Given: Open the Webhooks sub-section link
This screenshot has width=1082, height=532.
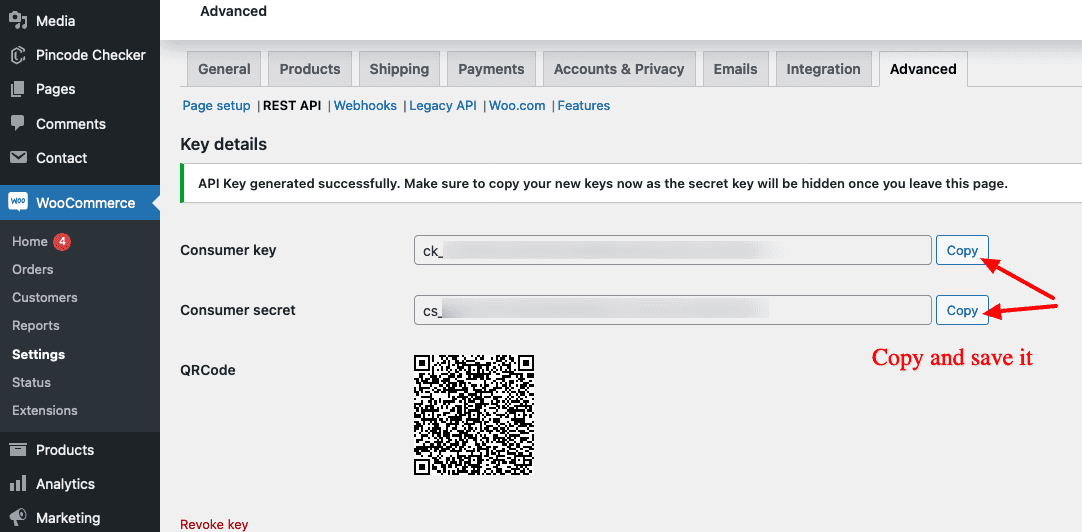Looking at the screenshot, I should pyautogui.click(x=365, y=105).
